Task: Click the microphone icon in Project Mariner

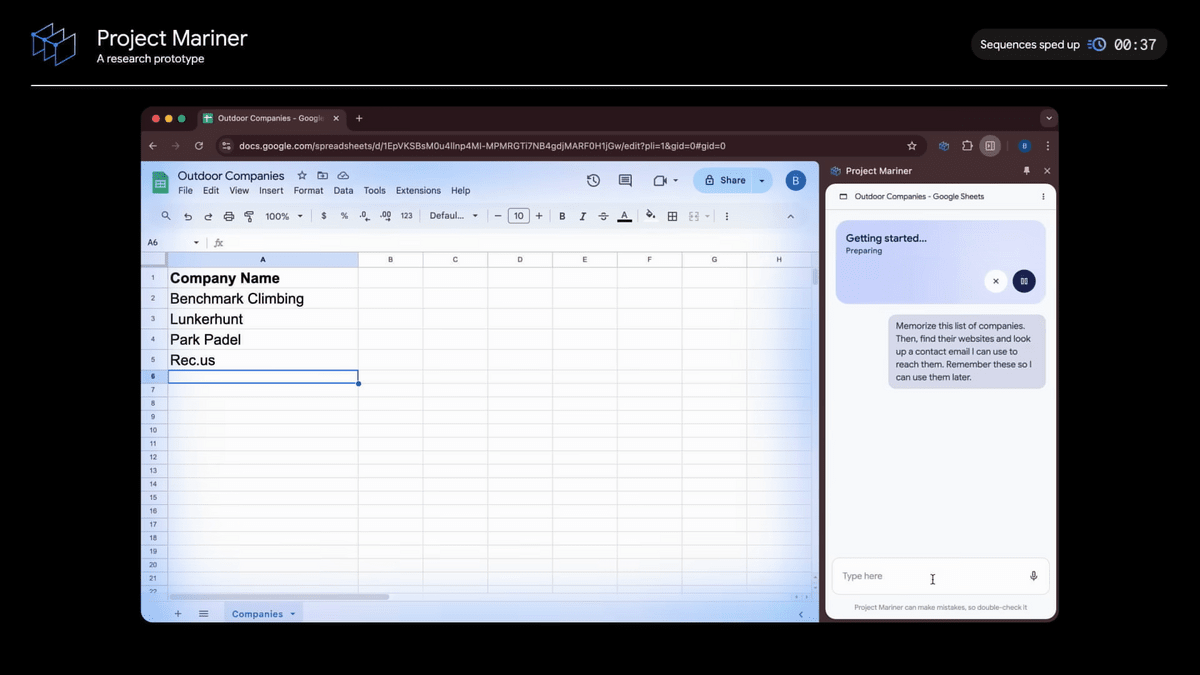Action: (1034, 575)
